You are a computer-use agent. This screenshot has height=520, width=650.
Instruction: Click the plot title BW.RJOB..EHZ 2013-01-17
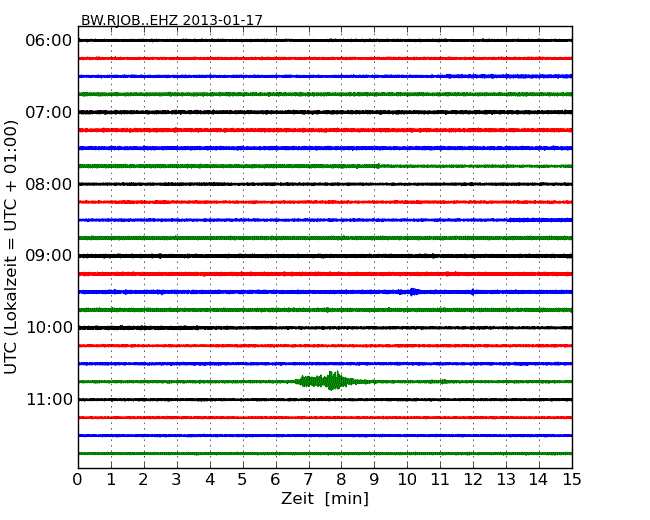pyautogui.click(x=172, y=20)
